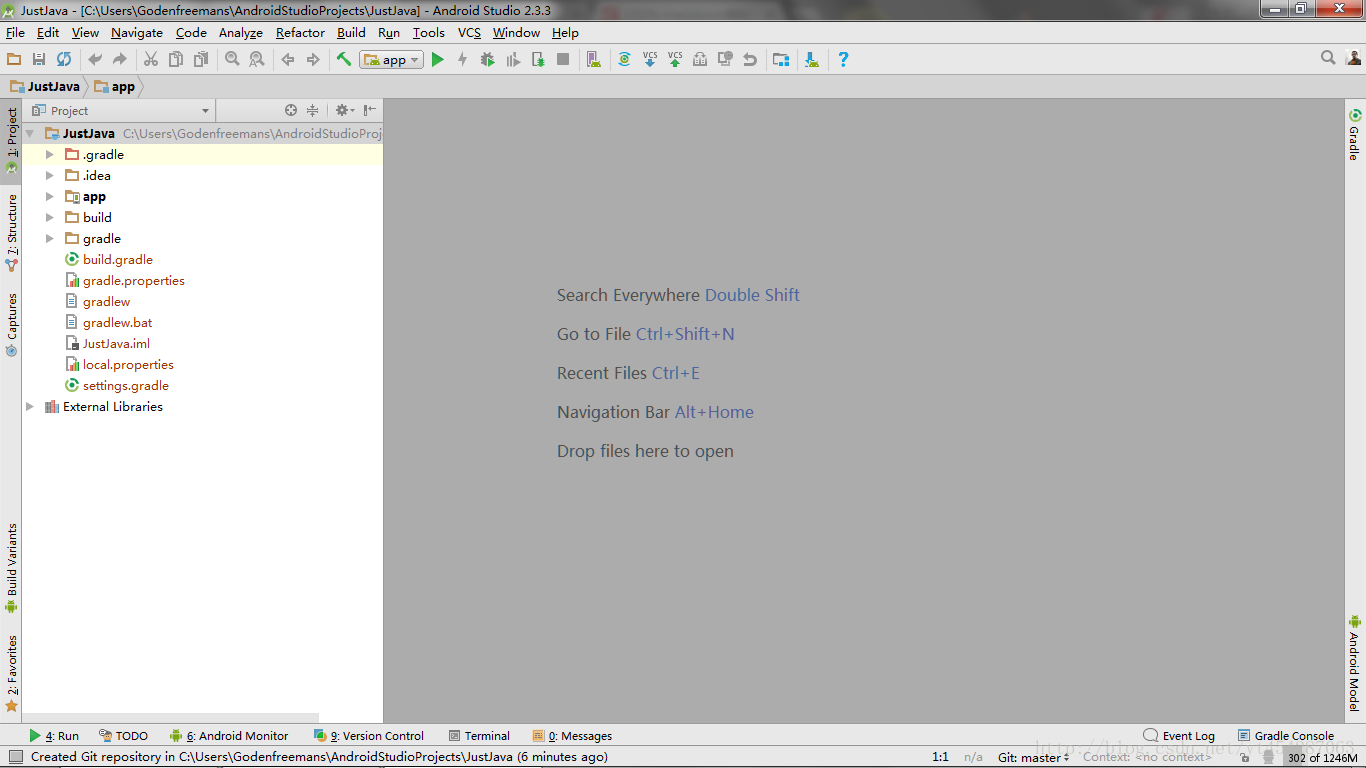Open the Gradle Console button

coord(1286,736)
